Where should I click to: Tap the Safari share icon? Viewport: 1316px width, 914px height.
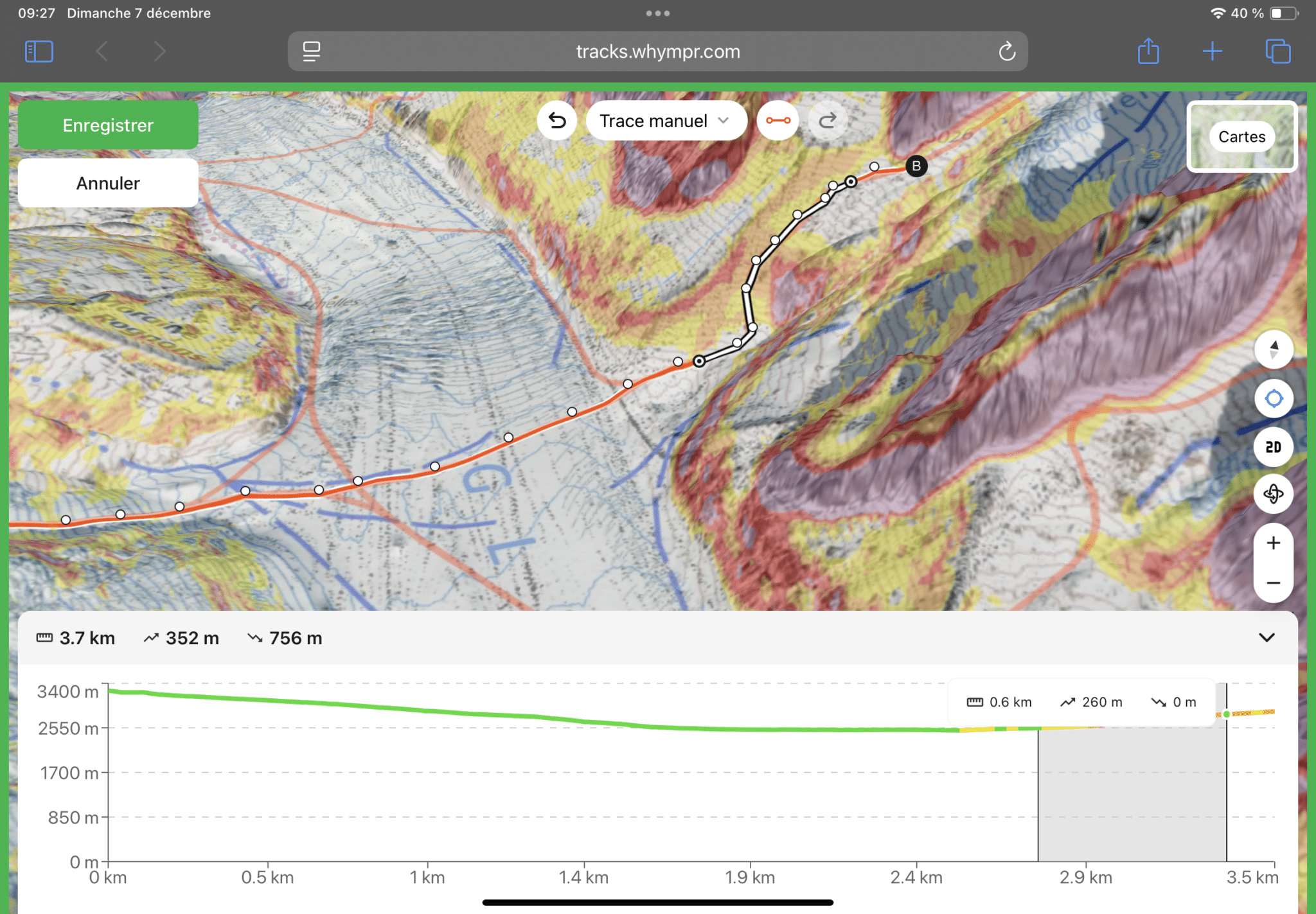pos(1148,51)
